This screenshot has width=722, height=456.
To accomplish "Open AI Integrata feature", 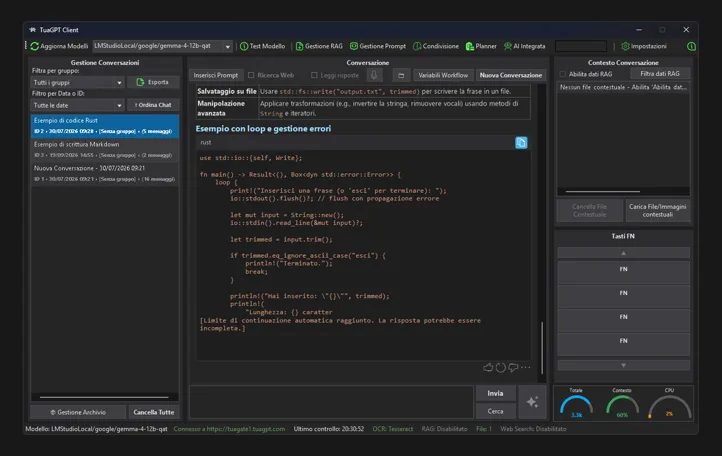I will click(524, 46).
